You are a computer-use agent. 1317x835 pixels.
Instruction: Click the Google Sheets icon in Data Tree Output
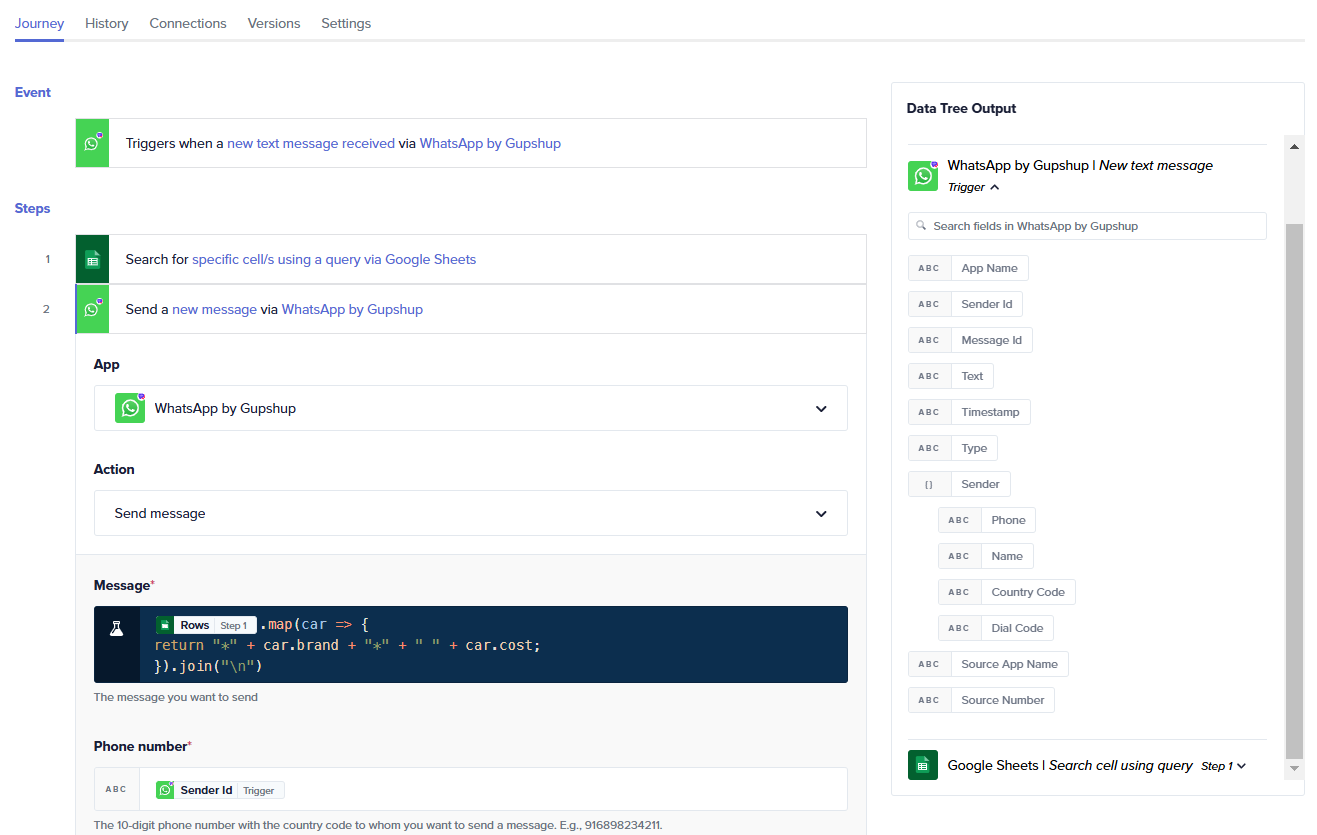pos(923,765)
